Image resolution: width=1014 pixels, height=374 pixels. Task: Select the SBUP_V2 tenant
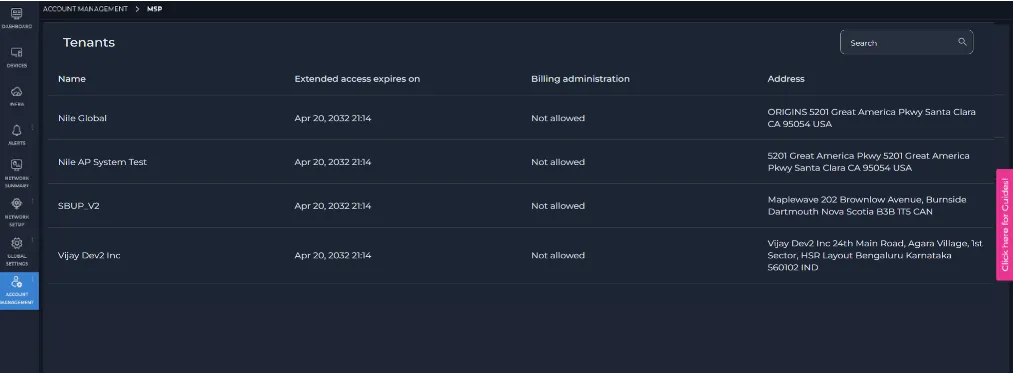pyautogui.click(x=79, y=206)
